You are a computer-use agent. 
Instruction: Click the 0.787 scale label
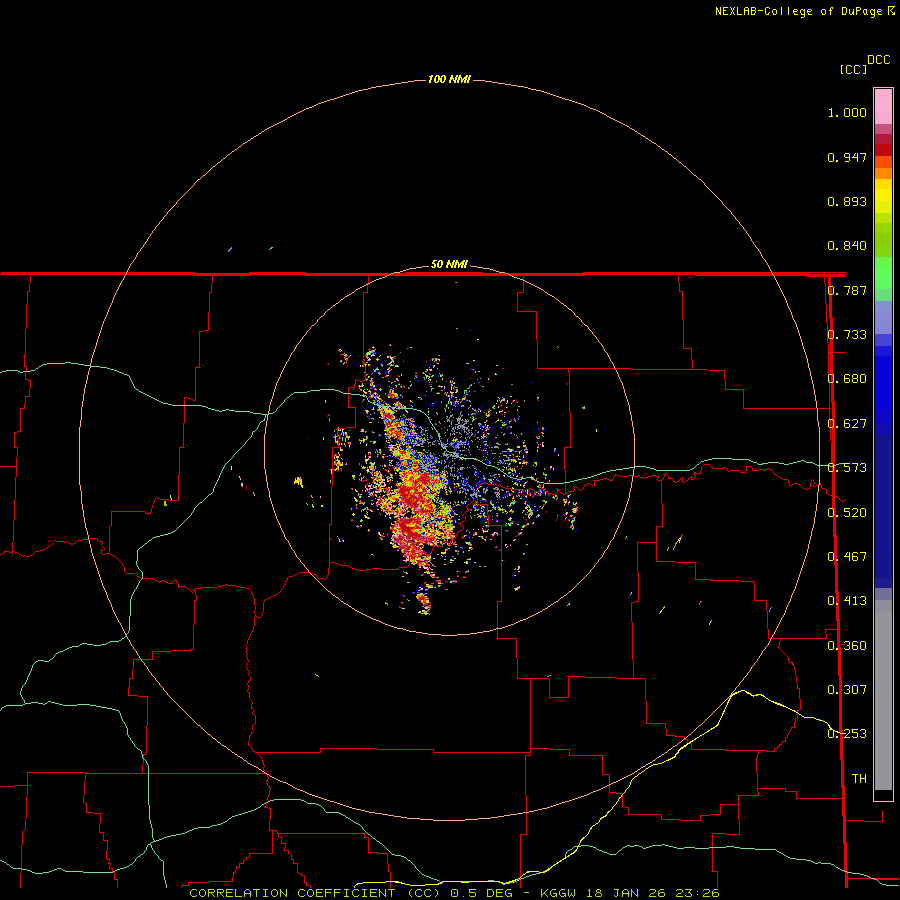tap(847, 290)
